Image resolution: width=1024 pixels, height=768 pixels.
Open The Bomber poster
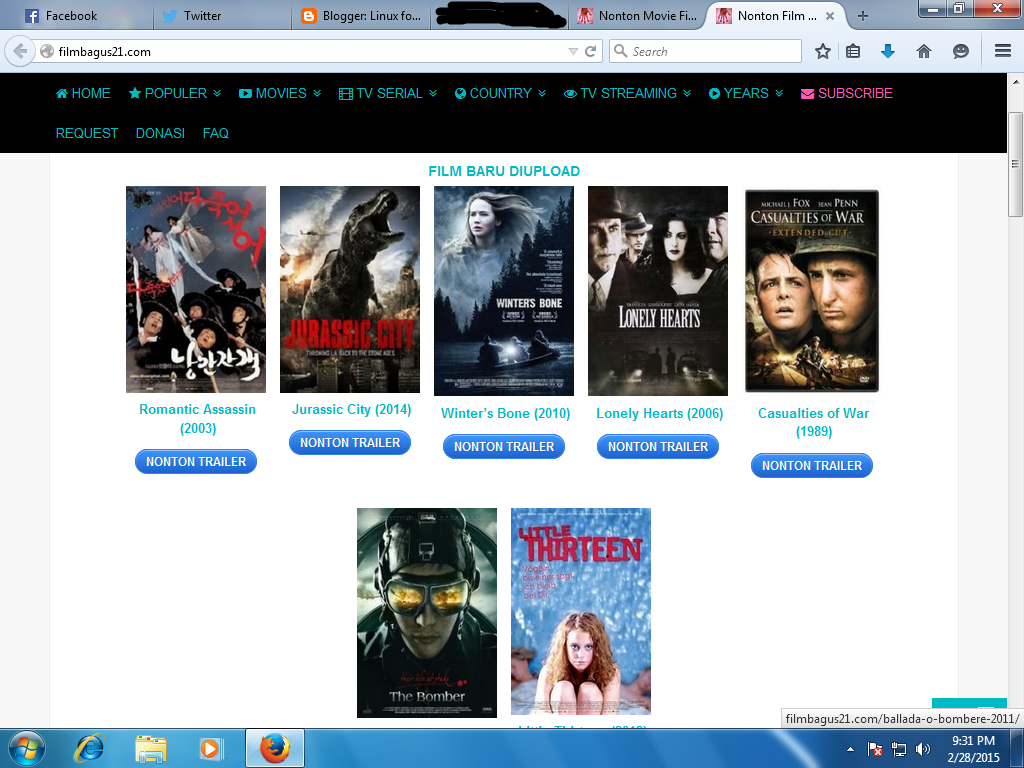(x=427, y=613)
